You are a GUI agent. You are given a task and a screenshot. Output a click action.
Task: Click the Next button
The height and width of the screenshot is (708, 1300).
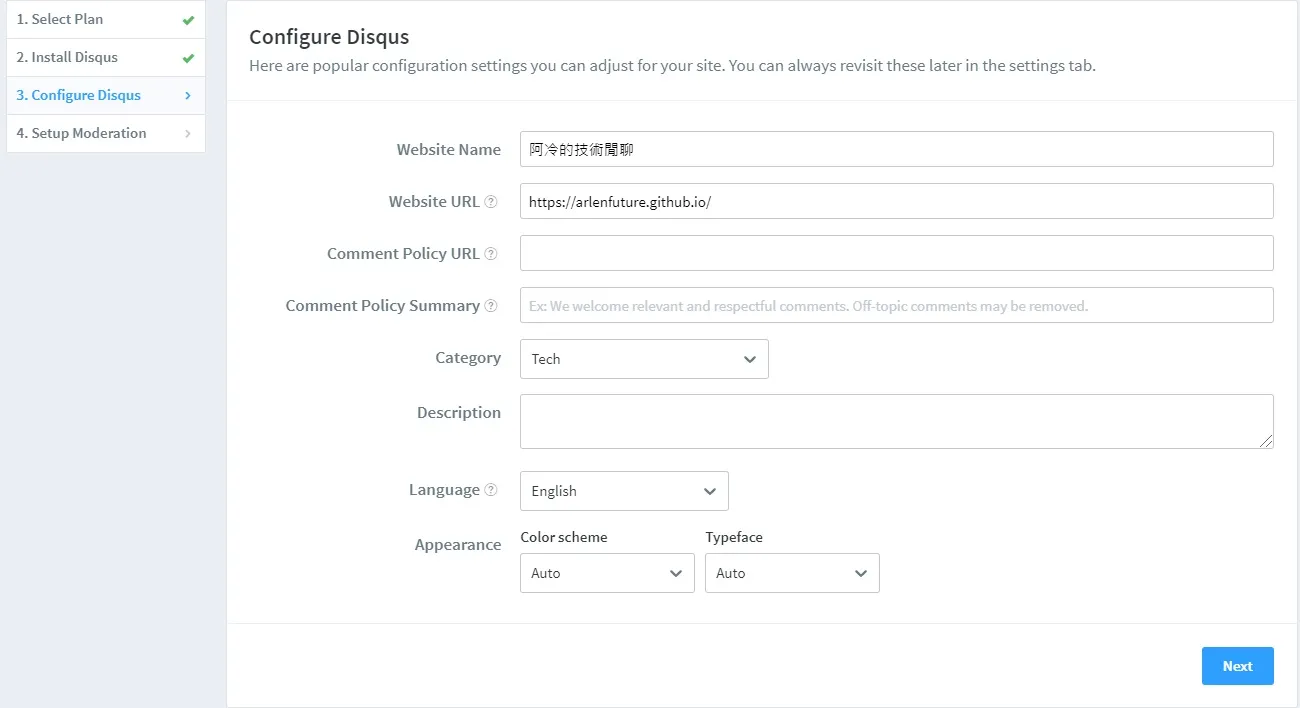[x=1237, y=666]
